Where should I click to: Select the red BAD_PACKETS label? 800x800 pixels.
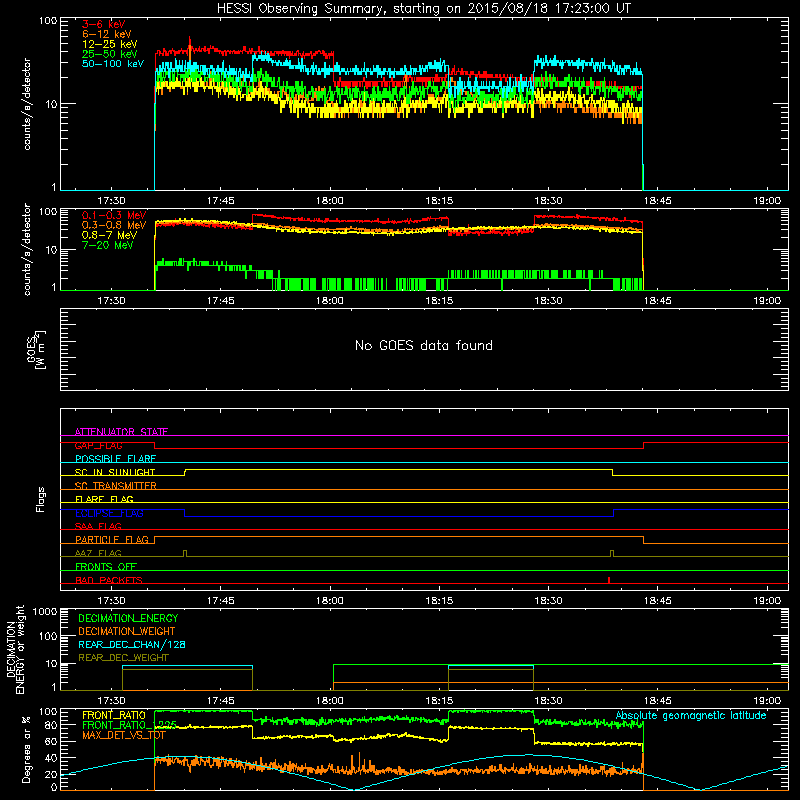click(x=109, y=580)
